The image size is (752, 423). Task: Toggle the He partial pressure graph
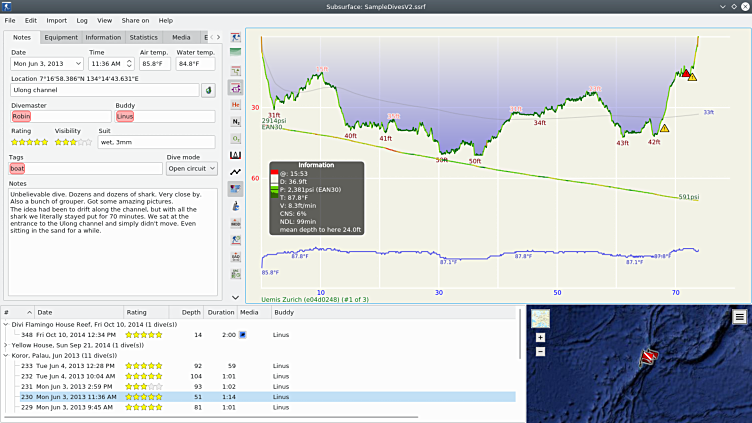point(236,104)
